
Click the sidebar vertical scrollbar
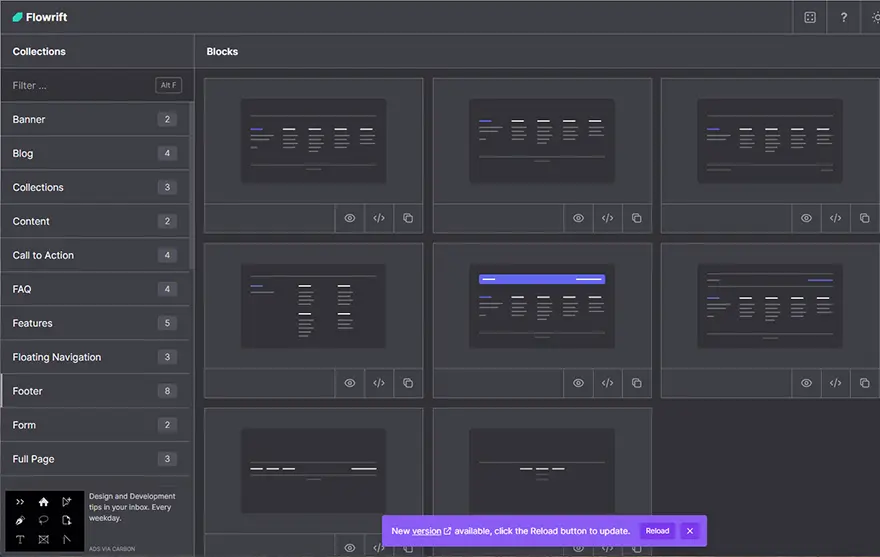click(x=191, y=185)
